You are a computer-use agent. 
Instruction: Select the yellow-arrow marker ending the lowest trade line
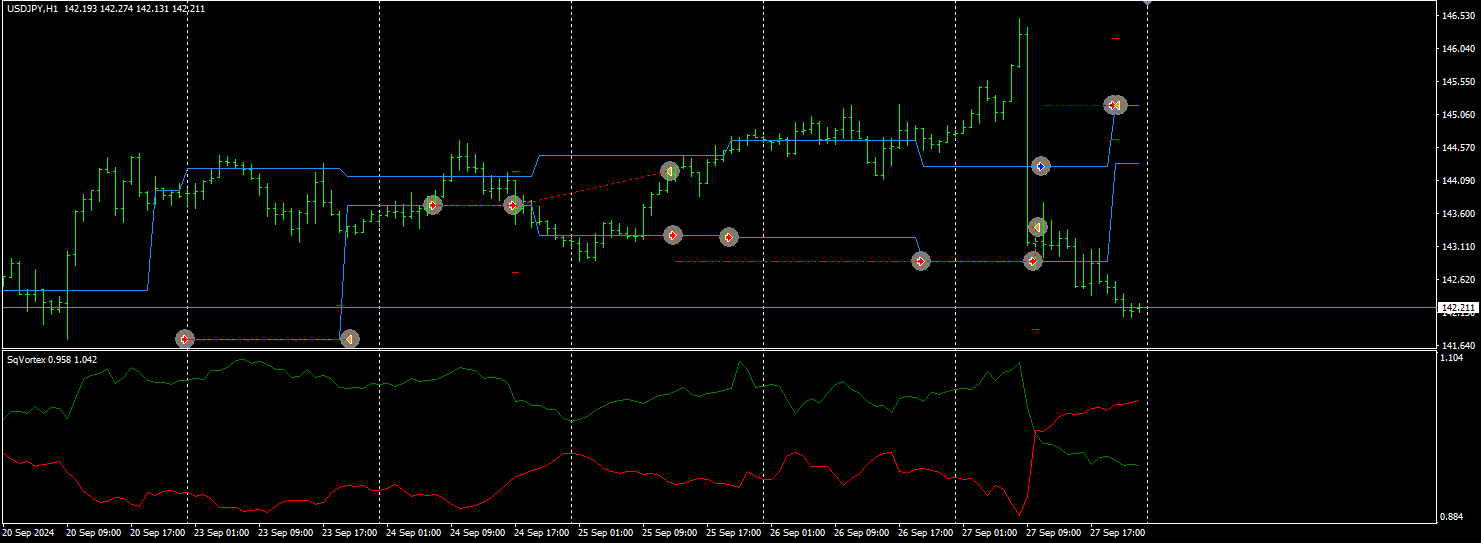pyautogui.click(x=349, y=339)
